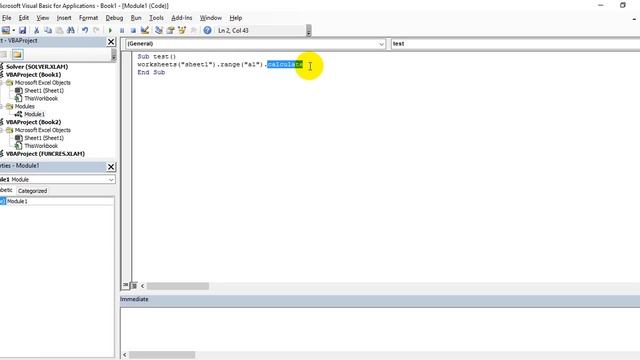Open Object Browser toolbar icon
This screenshot has height=360, width=640.
(x=182, y=30)
